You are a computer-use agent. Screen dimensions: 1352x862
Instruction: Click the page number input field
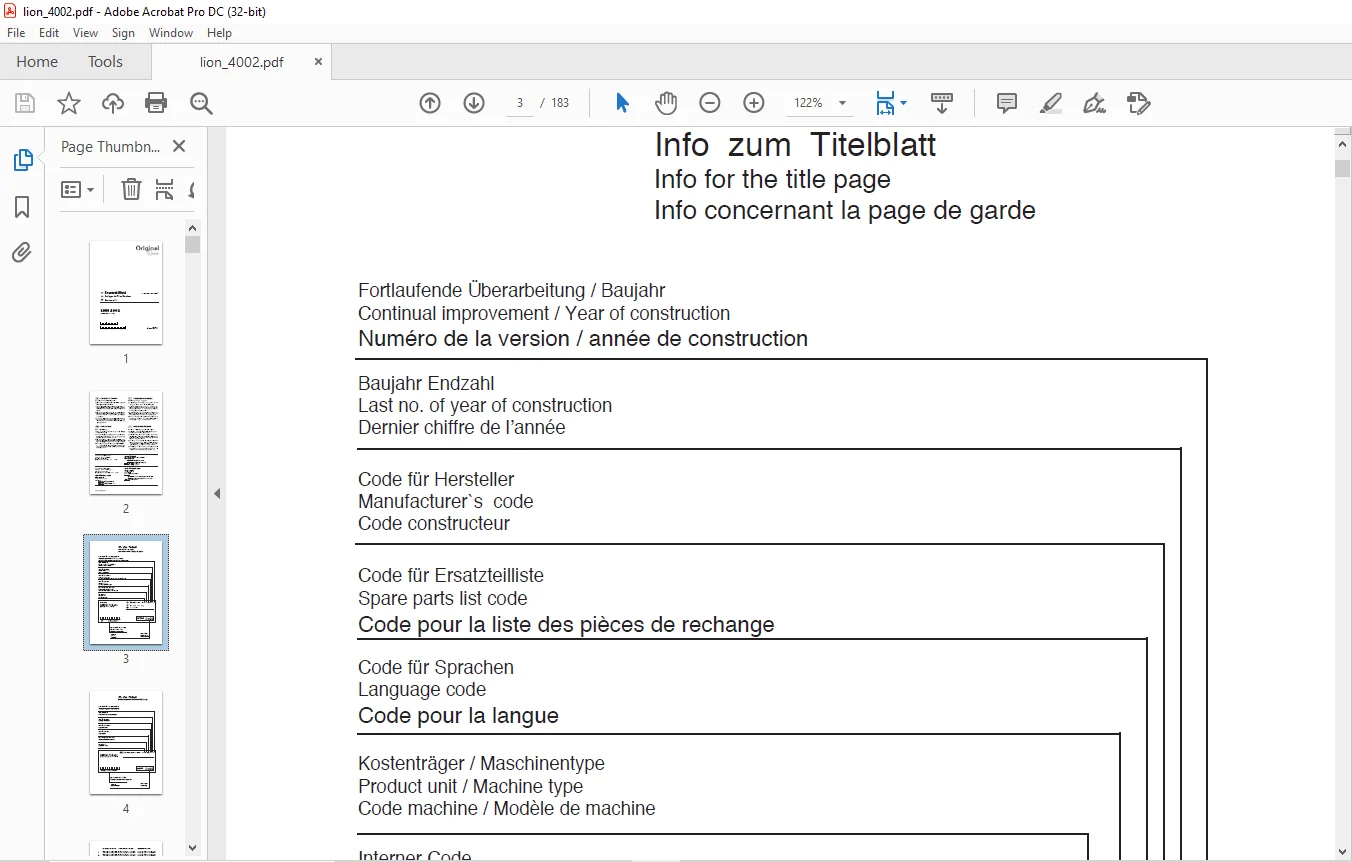[x=520, y=103]
